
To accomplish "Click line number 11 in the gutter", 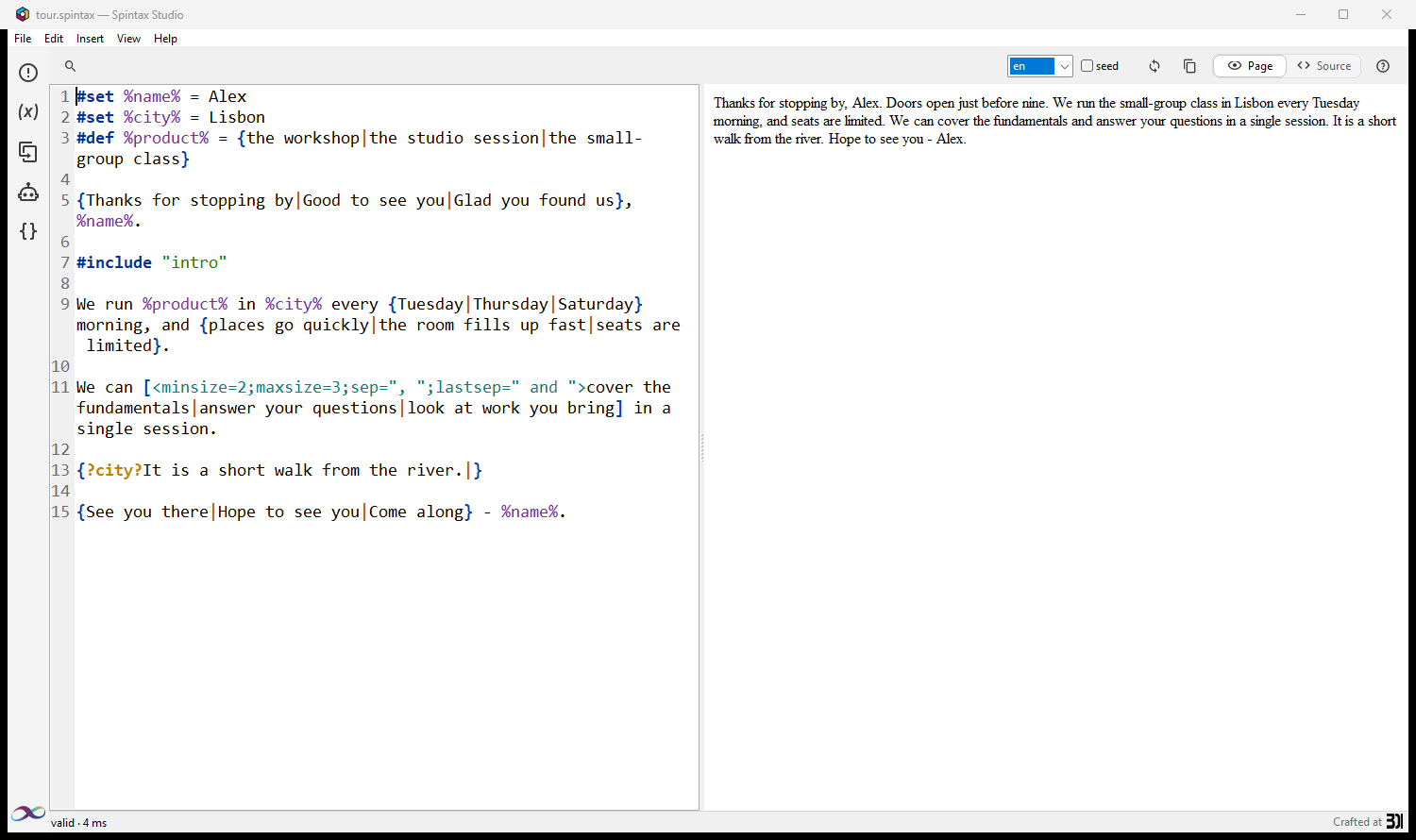I will click(60, 387).
